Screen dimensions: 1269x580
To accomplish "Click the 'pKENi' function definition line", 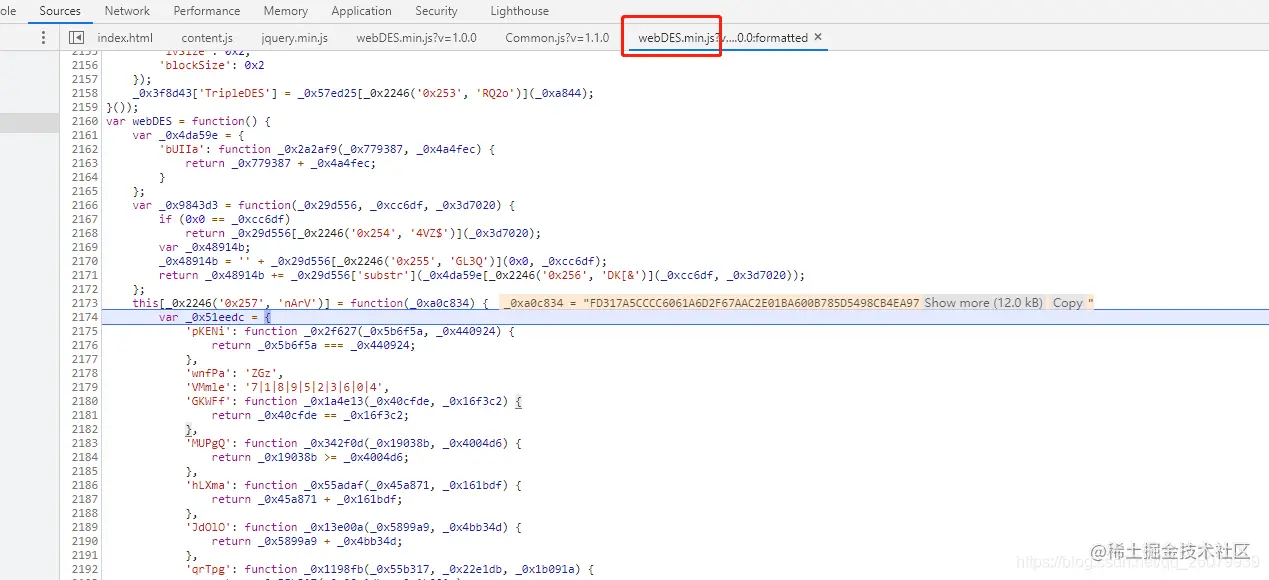I will pos(349,331).
